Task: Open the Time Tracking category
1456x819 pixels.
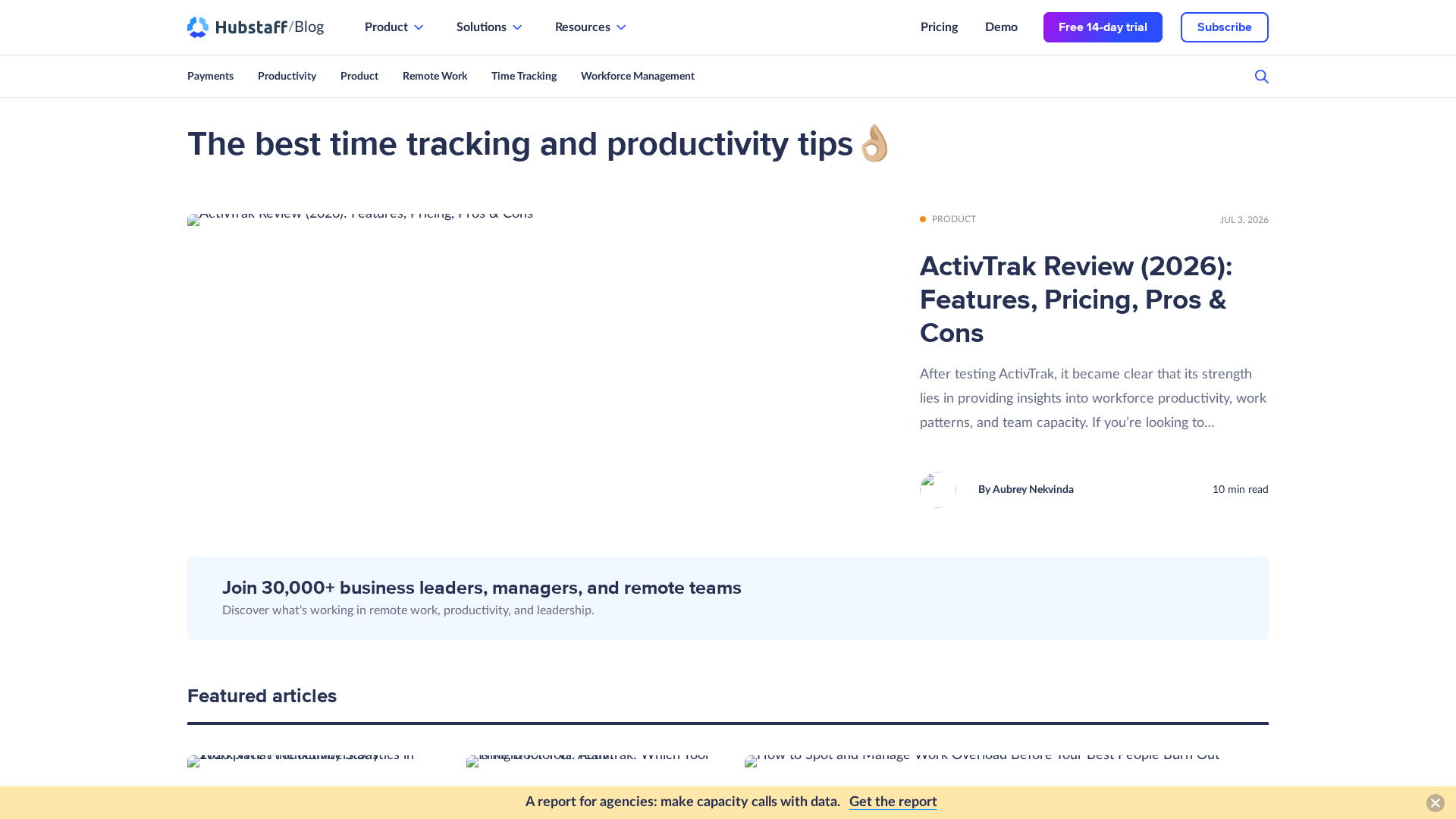Action: [x=524, y=76]
